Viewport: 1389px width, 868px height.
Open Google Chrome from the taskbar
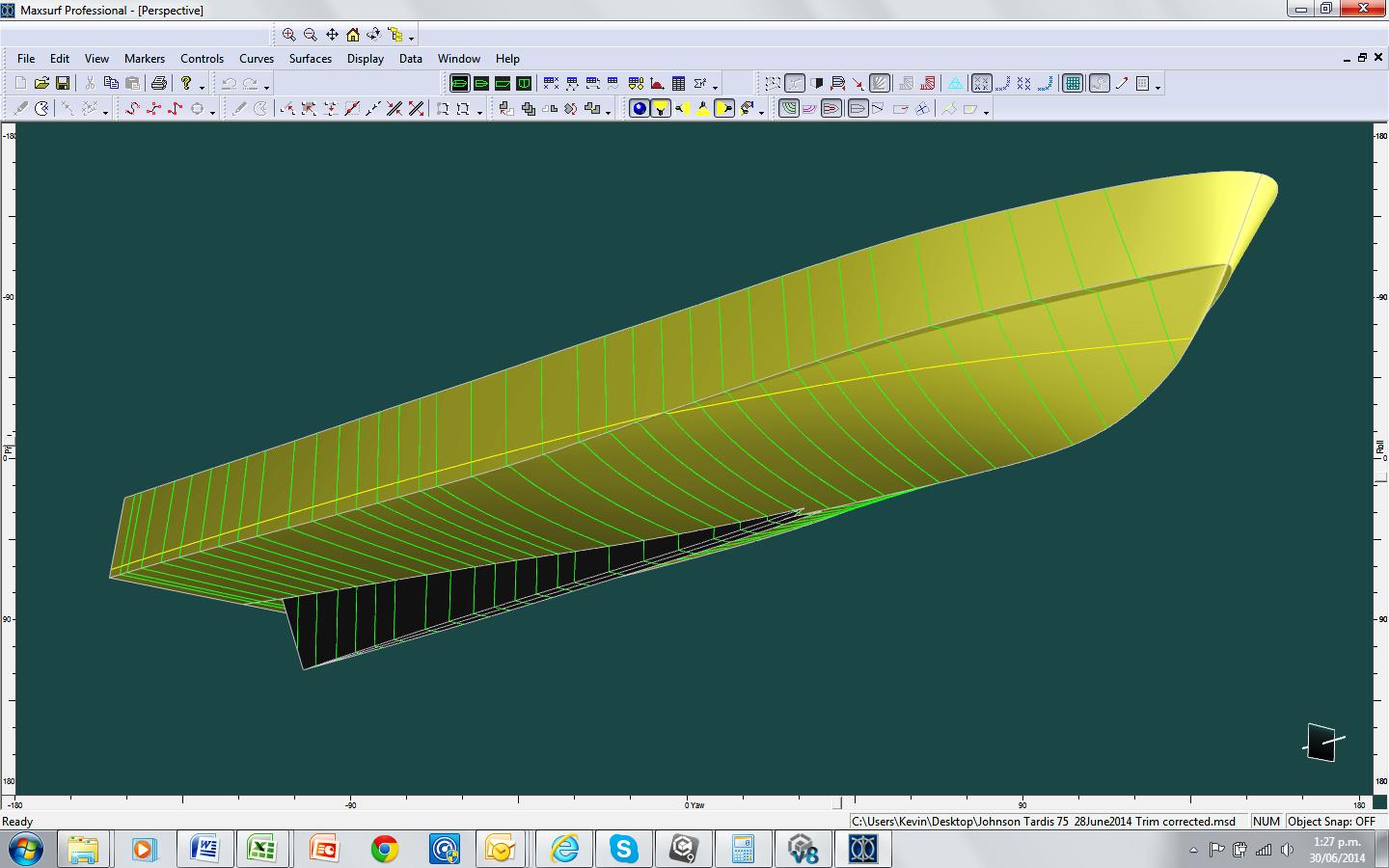pyautogui.click(x=384, y=849)
